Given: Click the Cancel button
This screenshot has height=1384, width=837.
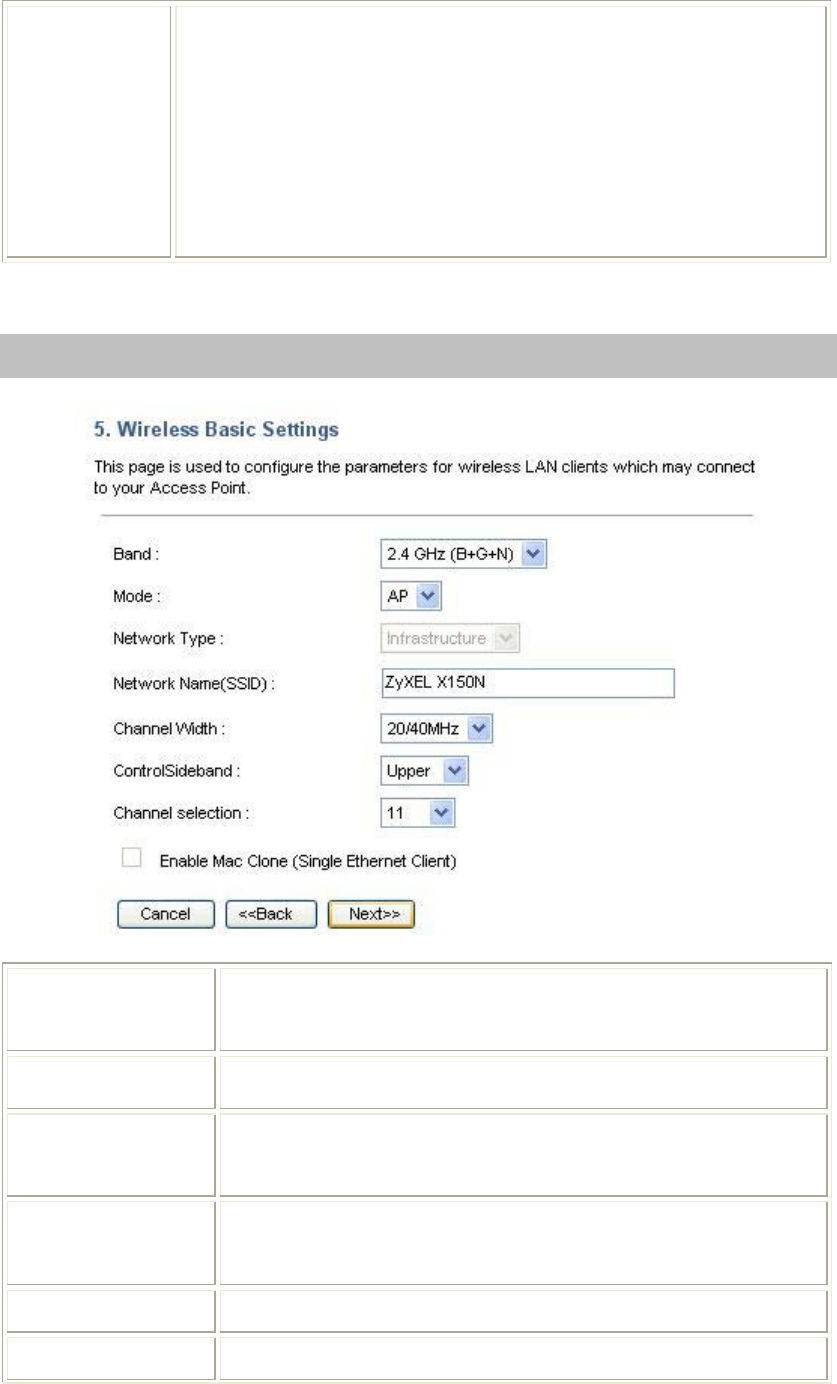Looking at the screenshot, I should pyautogui.click(x=166, y=914).
